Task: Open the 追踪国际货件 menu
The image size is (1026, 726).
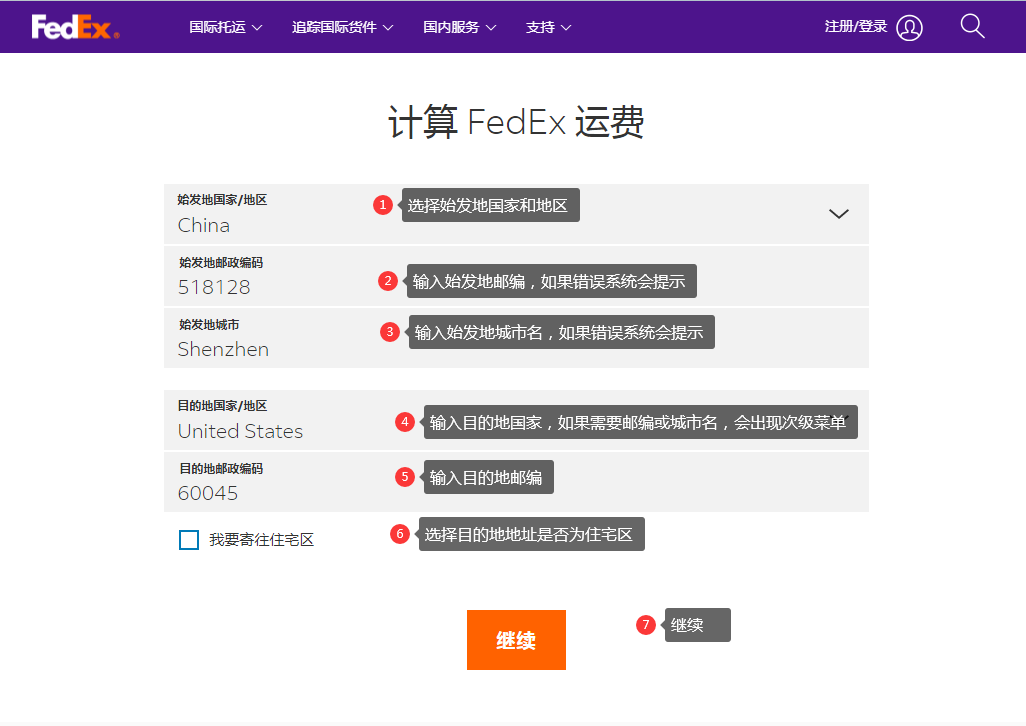Action: [x=342, y=27]
